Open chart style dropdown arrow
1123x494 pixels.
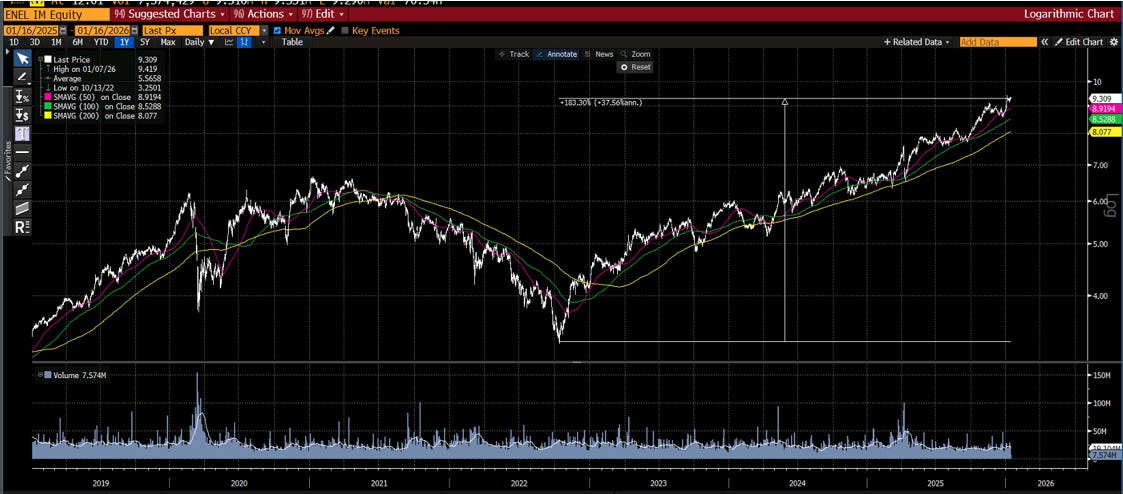264,42
